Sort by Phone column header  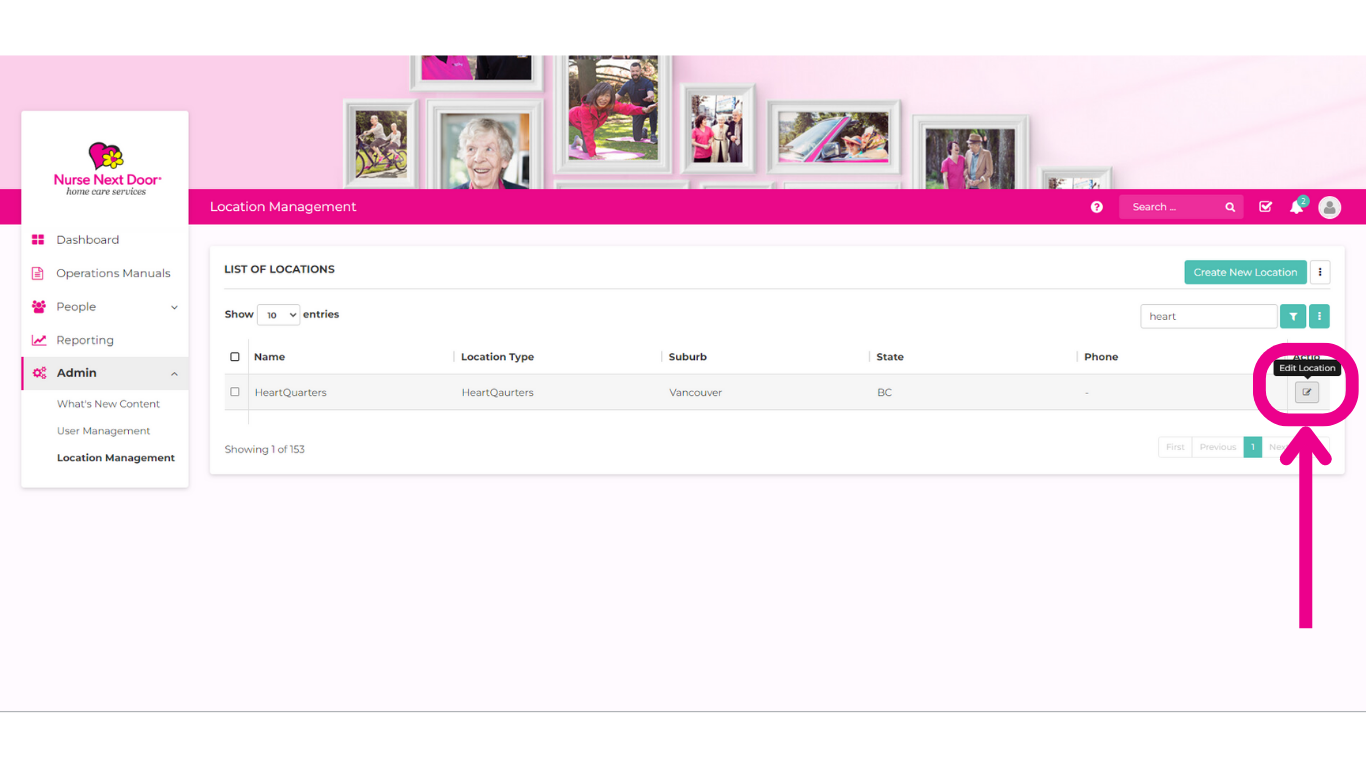pos(1101,357)
